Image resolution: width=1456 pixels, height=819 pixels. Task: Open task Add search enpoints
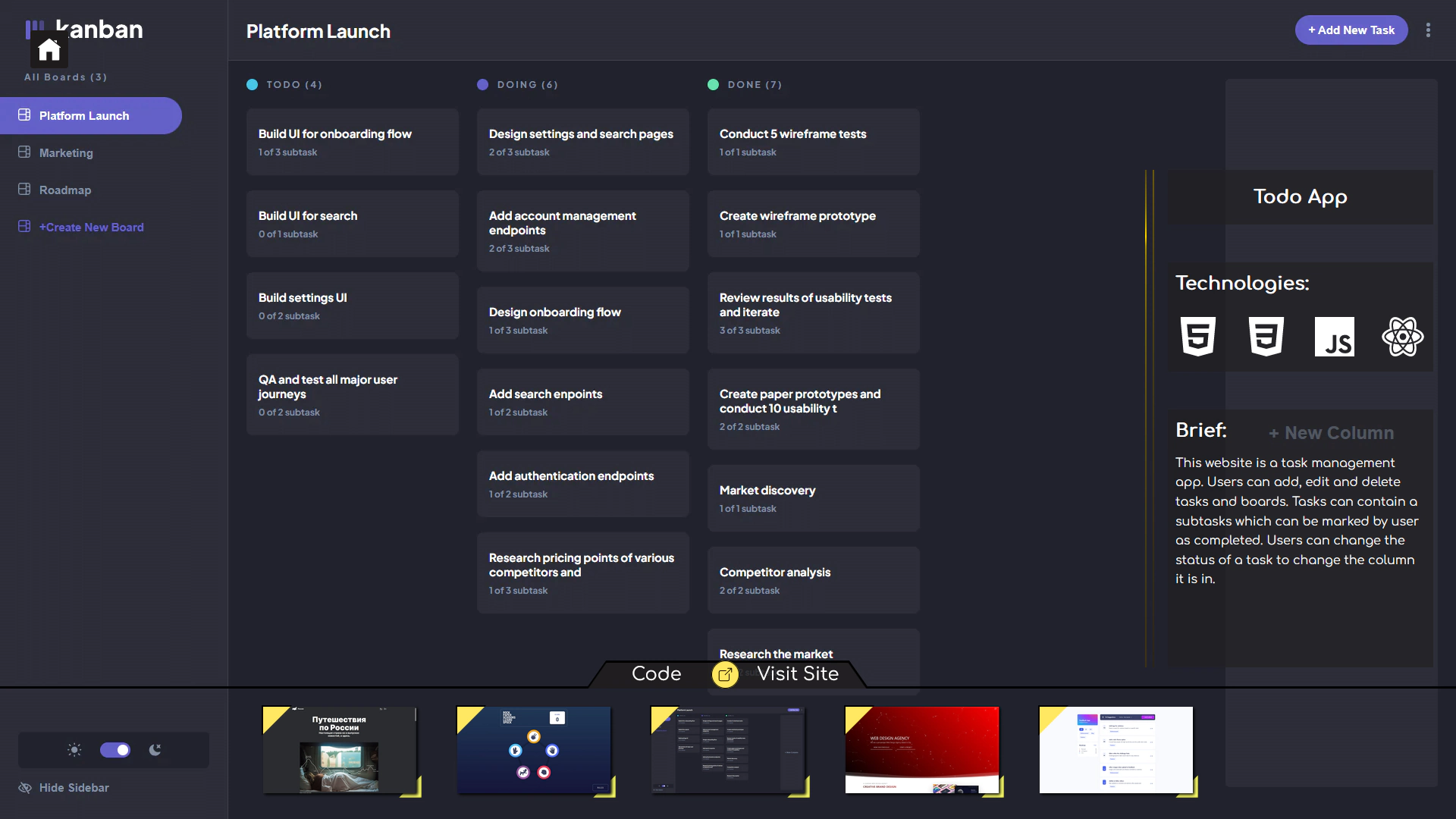tap(583, 402)
